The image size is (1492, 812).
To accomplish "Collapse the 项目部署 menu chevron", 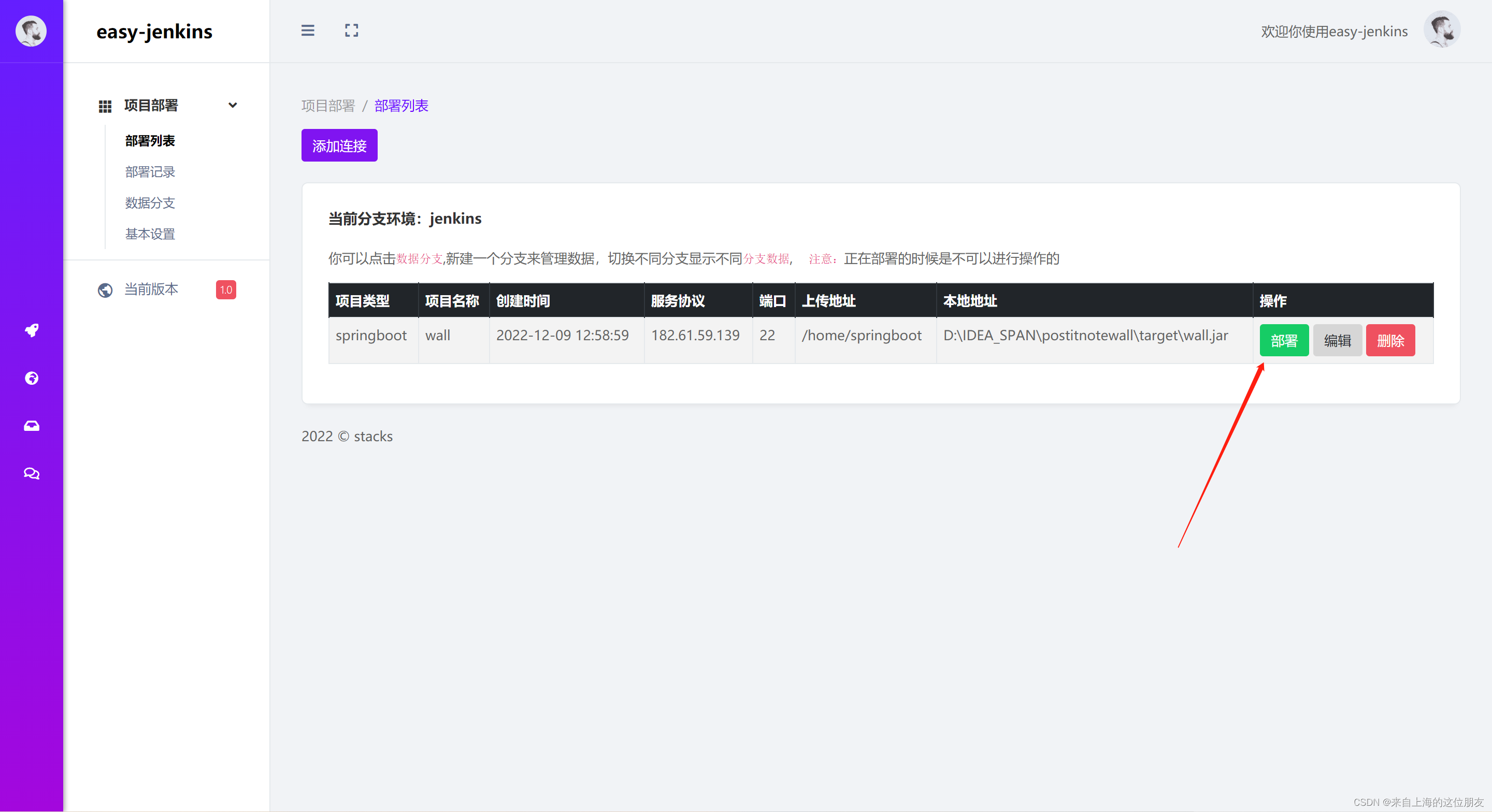I will 233,106.
